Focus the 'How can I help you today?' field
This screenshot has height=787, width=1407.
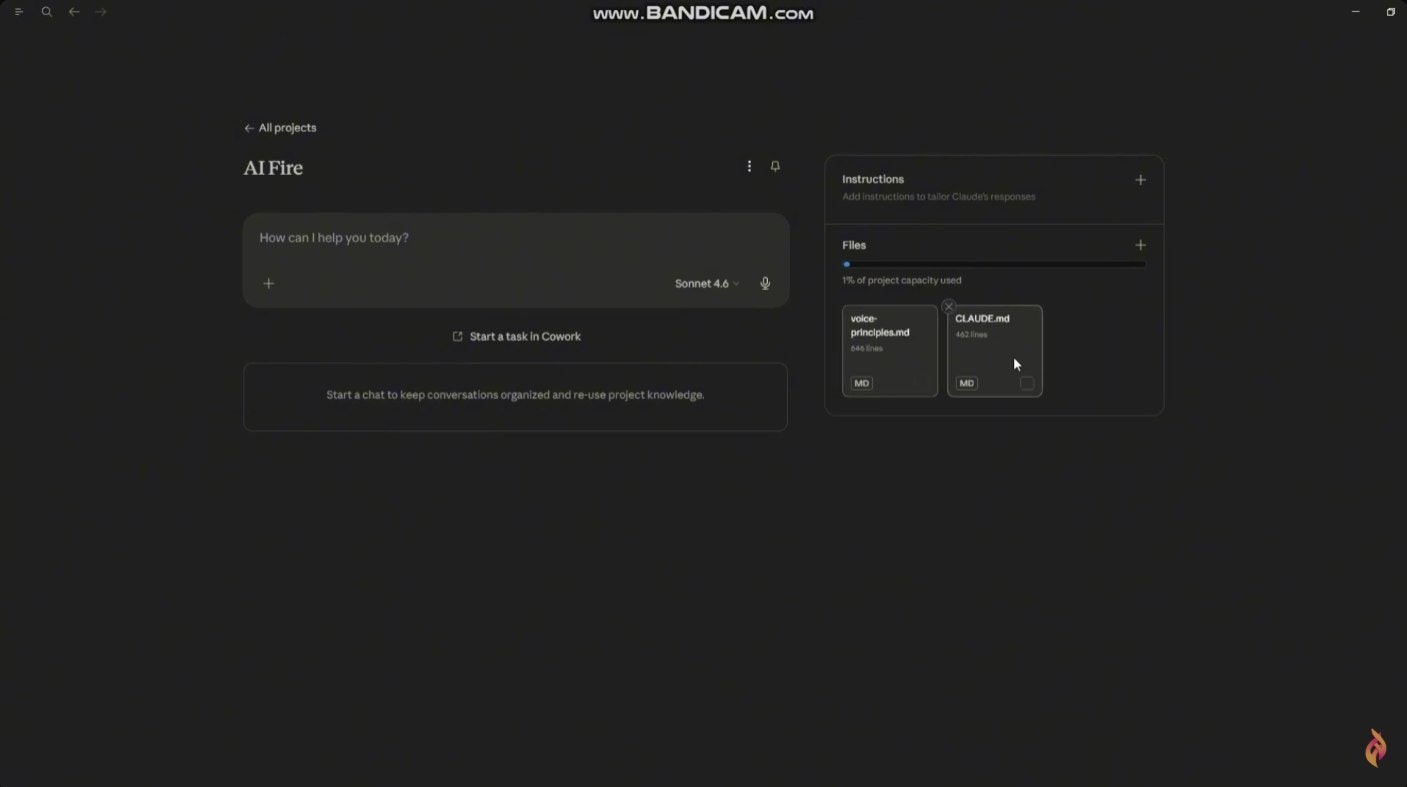pyautogui.click(x=516, y=238)
